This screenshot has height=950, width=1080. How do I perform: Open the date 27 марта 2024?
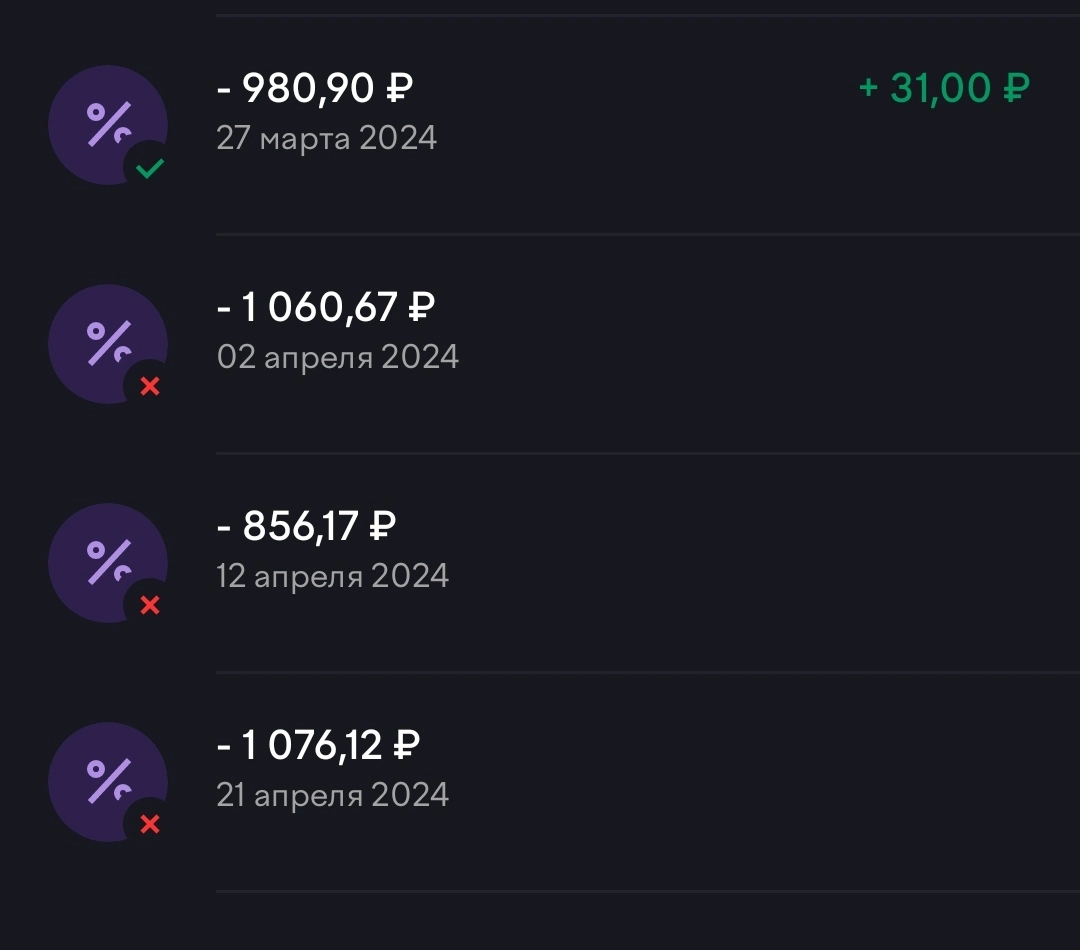pos(326,138)
